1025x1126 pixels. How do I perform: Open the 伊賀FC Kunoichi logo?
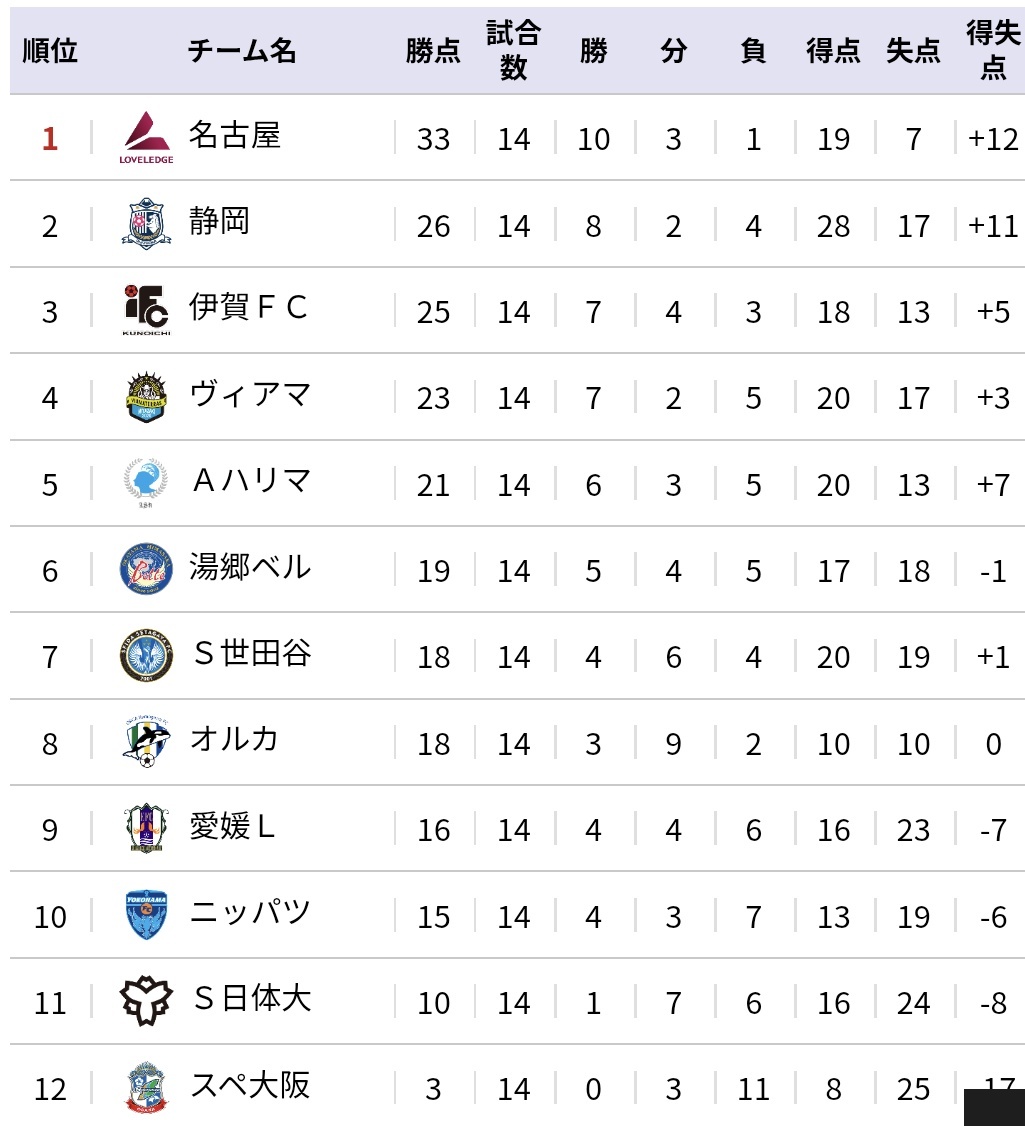click(147, 310)
